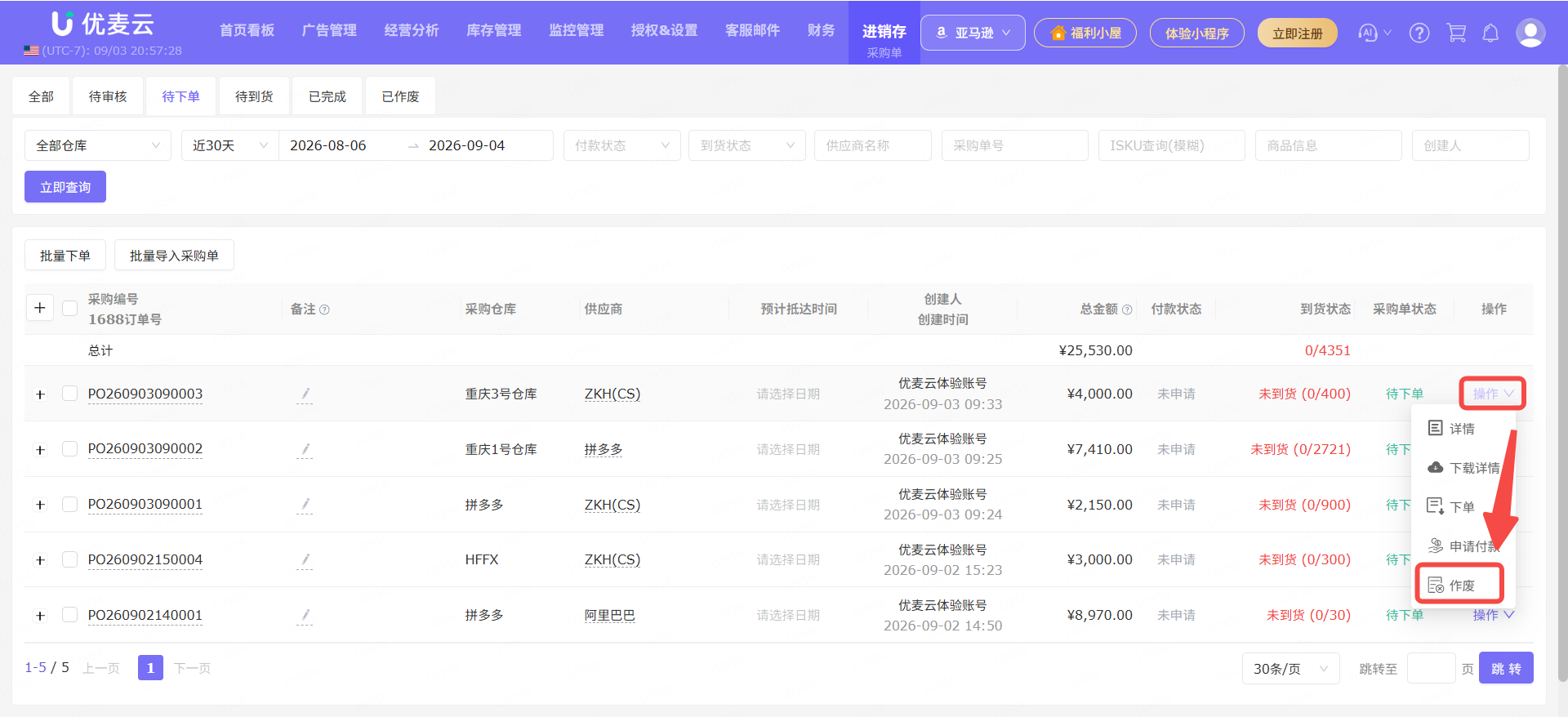The height and width of the screenshot is (717, 1568).
Task: Open the 到货状态 dropdown
Action: pyautogui.click(x=747, y=145)
